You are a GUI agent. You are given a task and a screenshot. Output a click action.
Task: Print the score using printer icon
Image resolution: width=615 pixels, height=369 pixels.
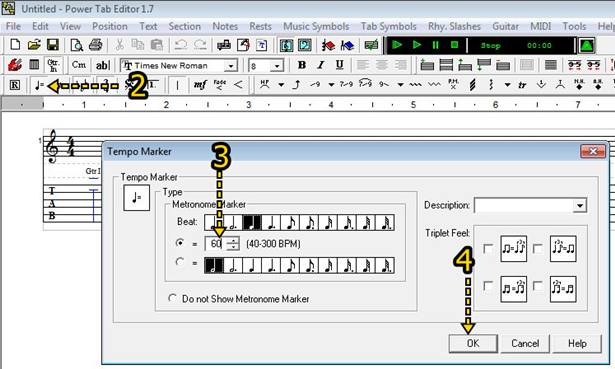(x=95, y=45)
